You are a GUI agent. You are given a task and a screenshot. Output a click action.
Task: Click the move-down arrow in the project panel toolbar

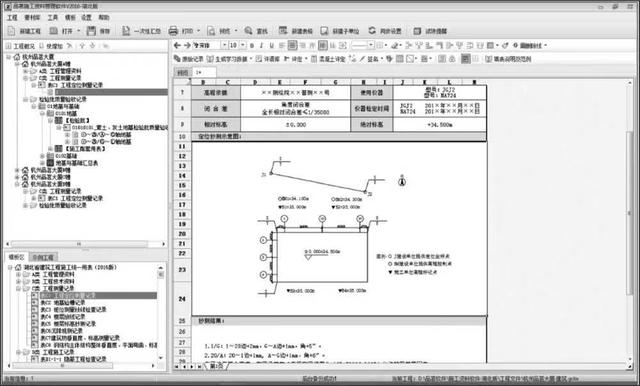click(x=92, y=46)
